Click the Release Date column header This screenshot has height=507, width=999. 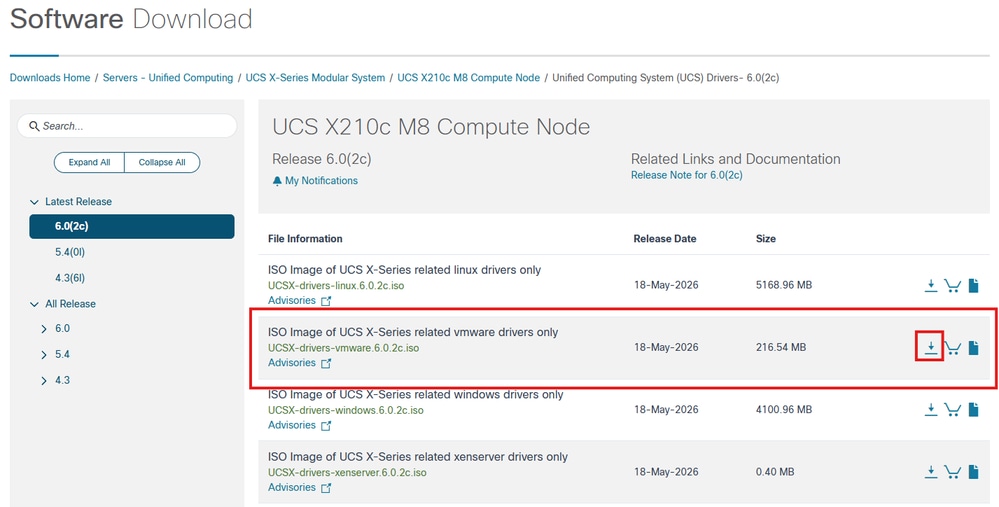click(x=665, y=239)
